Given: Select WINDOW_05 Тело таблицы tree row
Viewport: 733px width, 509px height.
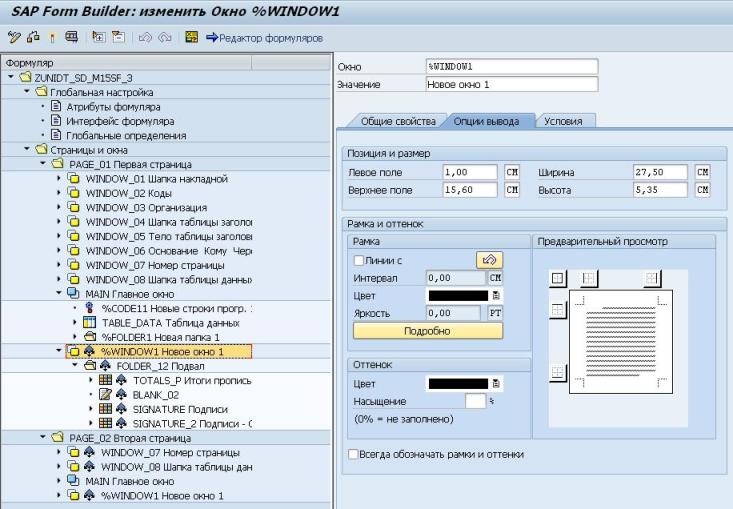Looking at the screenshot, I should pos(169,236).
